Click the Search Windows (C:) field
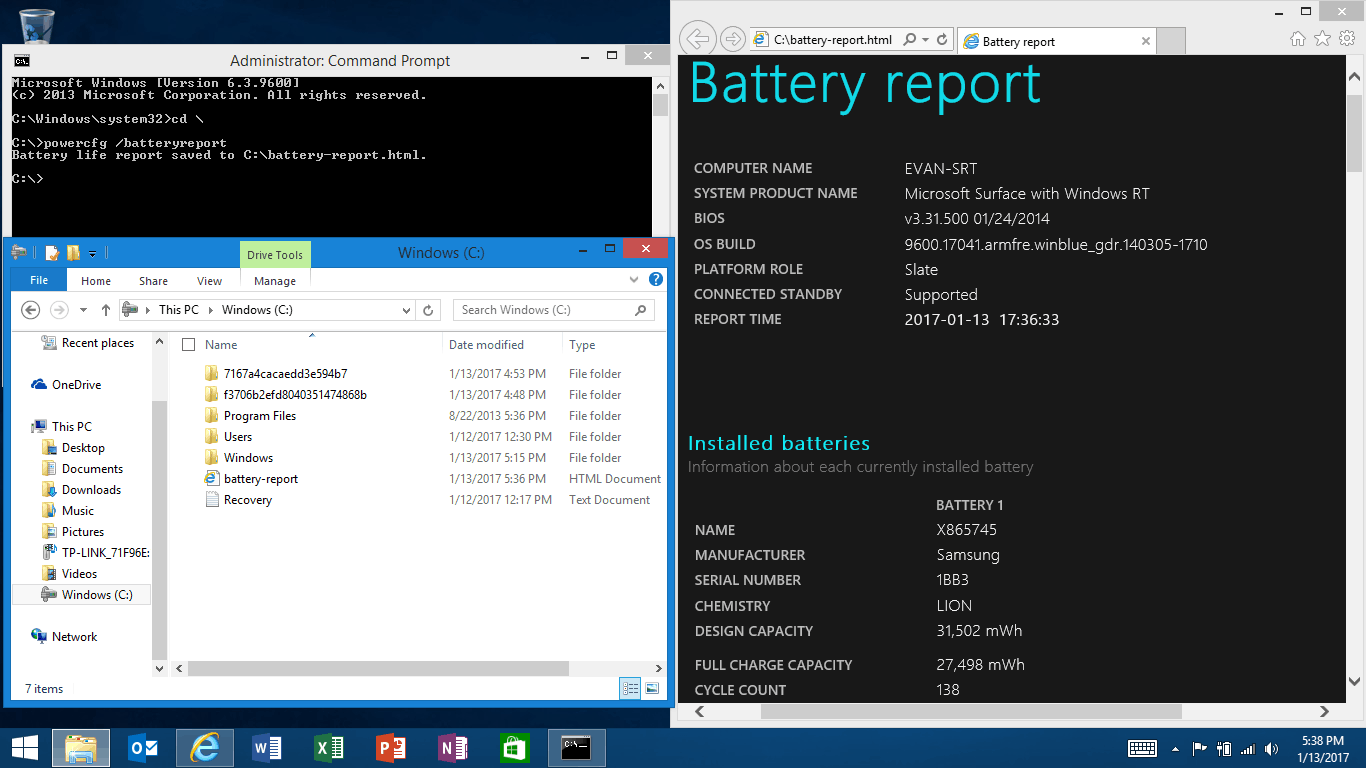The image size is (1366, 768). coord(544,310)
